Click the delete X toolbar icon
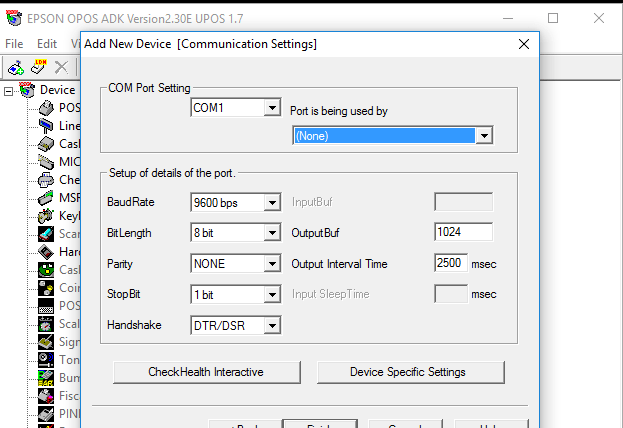The image size is (623, 428). pos(61,67)
